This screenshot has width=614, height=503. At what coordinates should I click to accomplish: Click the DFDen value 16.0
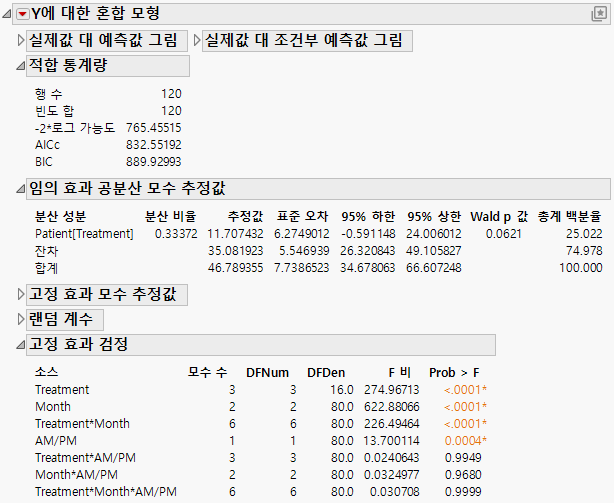(x=342, y=390)
